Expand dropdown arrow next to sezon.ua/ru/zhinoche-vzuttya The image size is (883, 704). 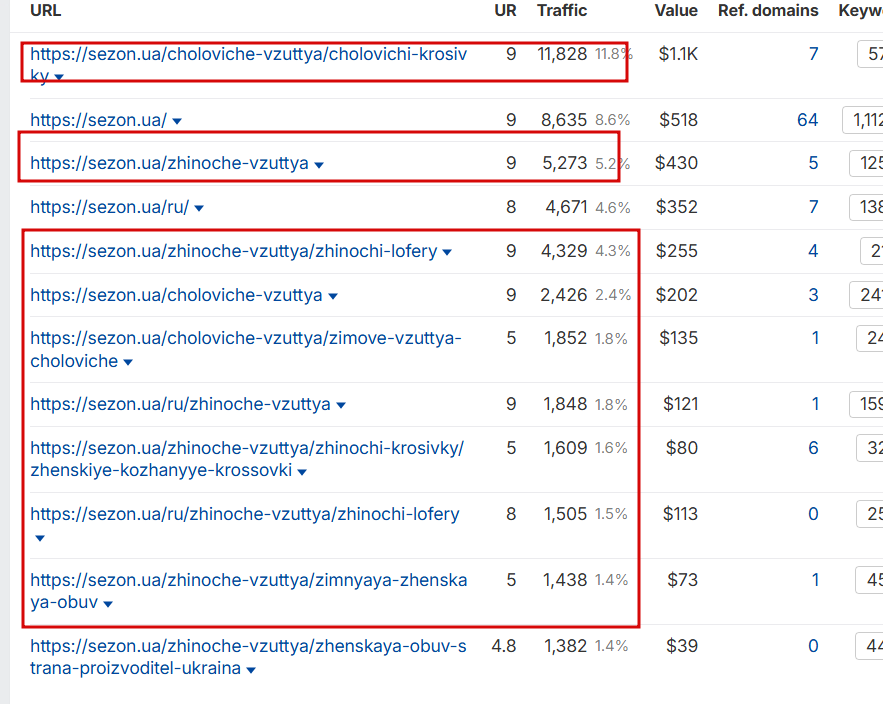[341, 406]
